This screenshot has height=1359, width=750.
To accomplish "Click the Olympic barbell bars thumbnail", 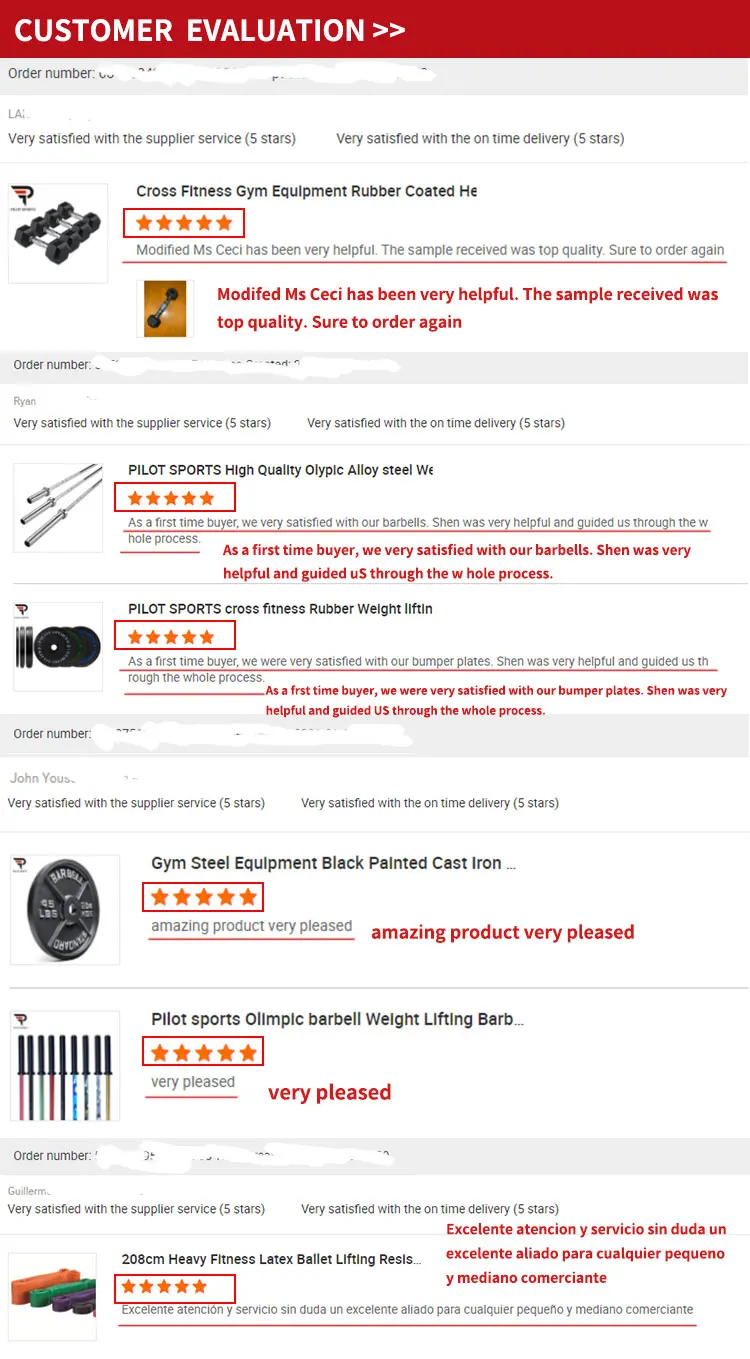I will coord(60,507).
